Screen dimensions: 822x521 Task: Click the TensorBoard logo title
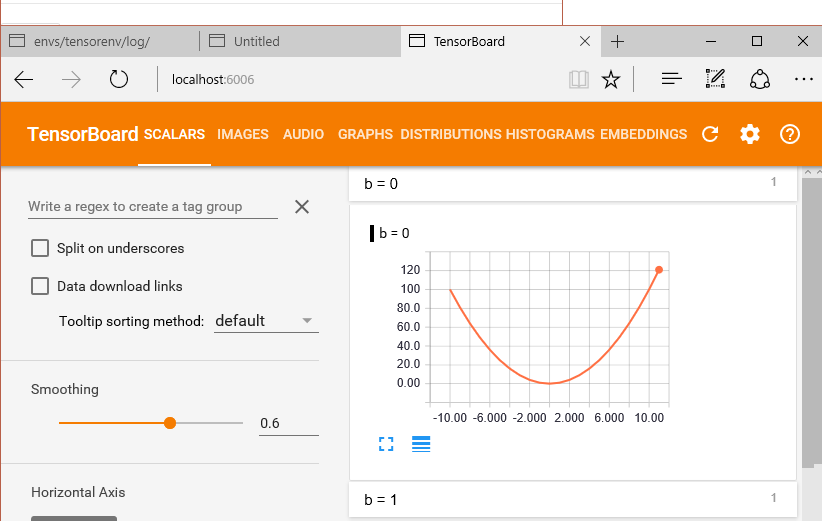point(83,134)
